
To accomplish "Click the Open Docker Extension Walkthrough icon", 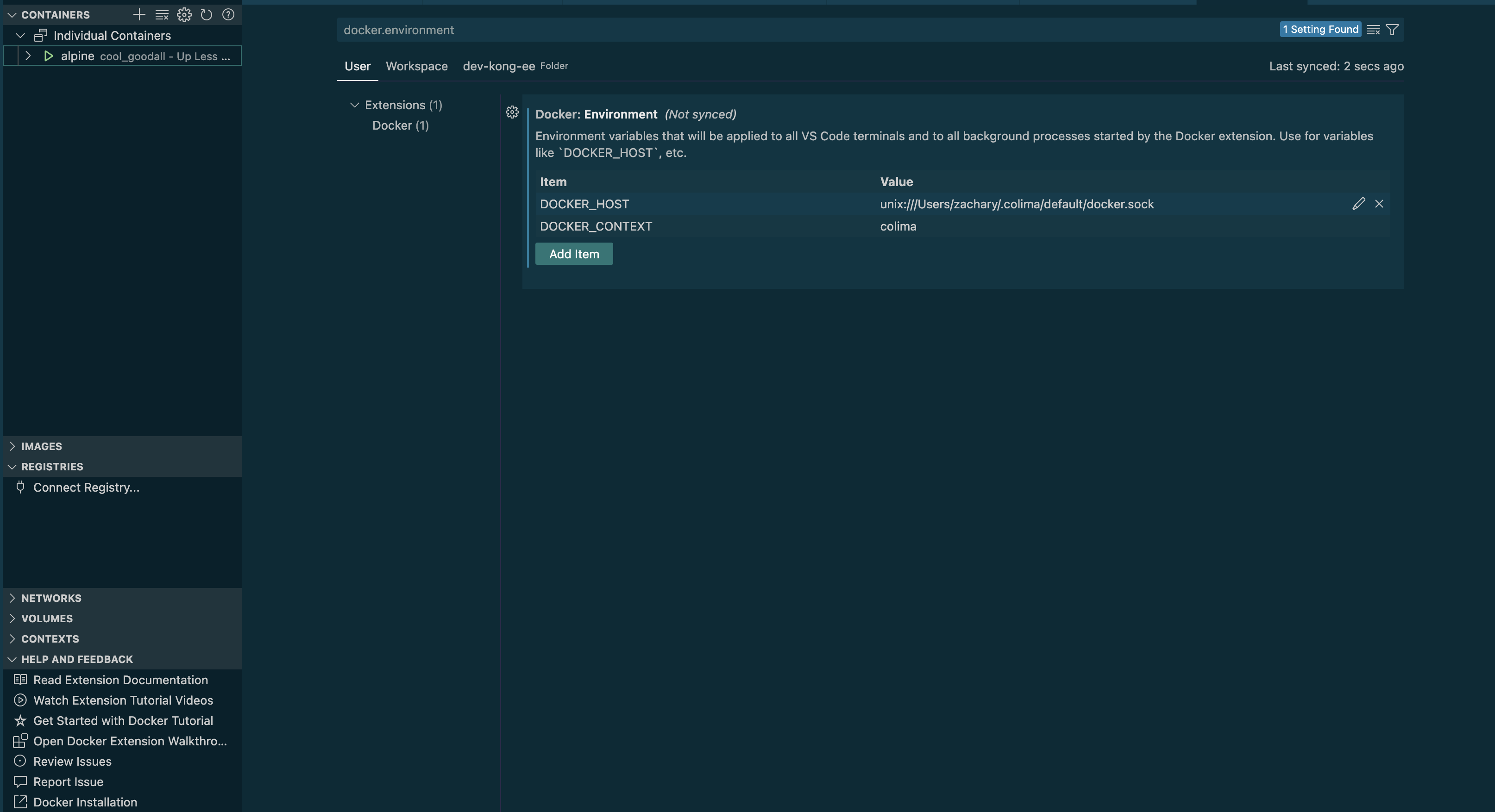I will 20,741.
